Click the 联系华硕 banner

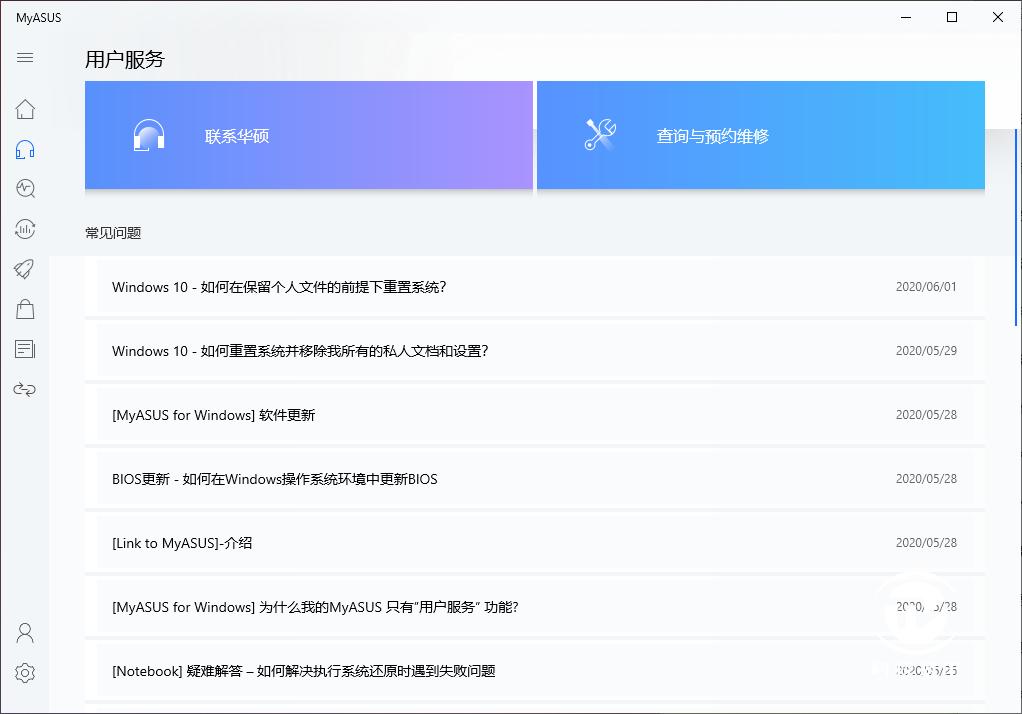point(308,135)
